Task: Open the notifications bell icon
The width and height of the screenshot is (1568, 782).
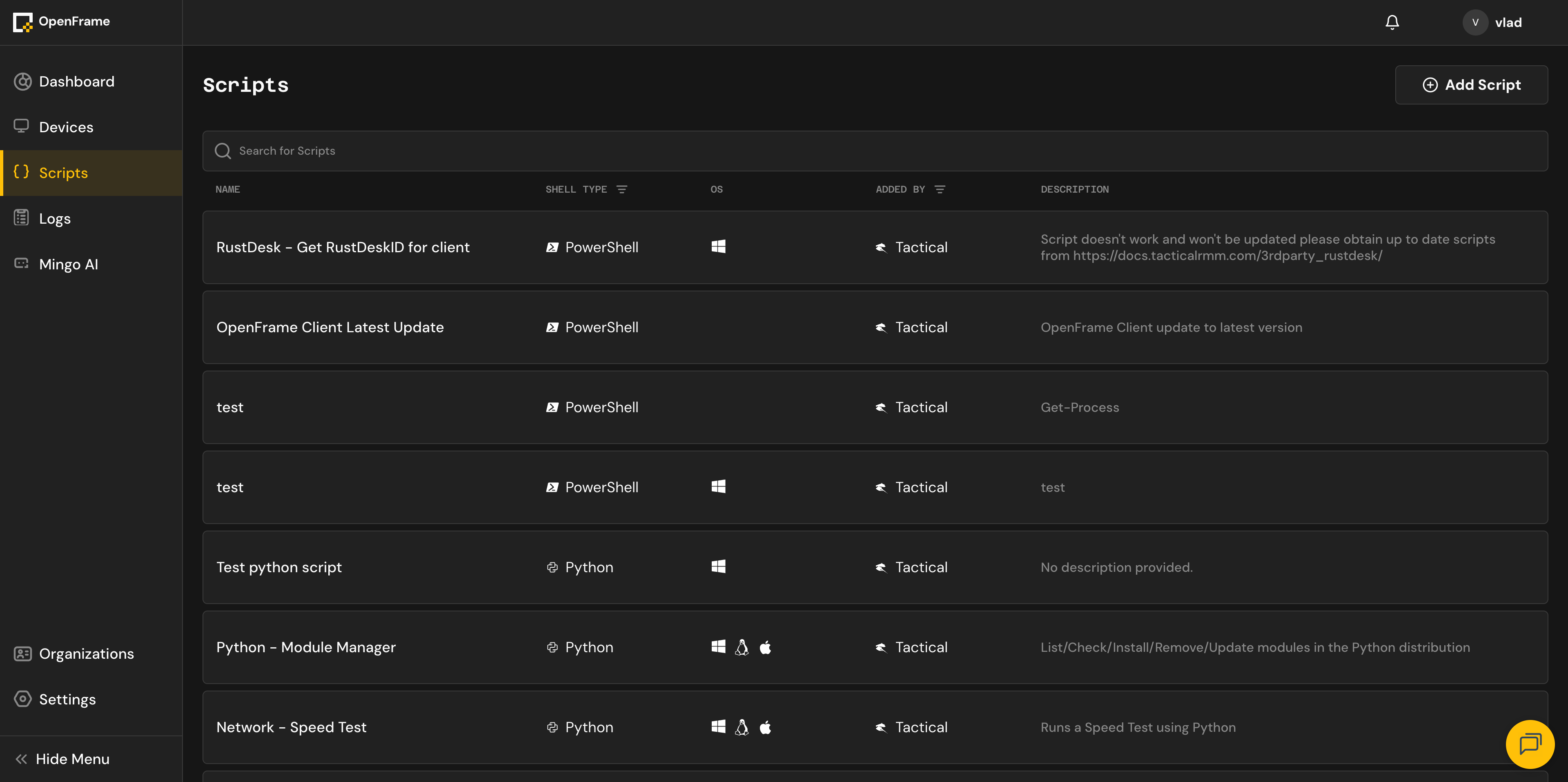Action: tap(1392, 22)
